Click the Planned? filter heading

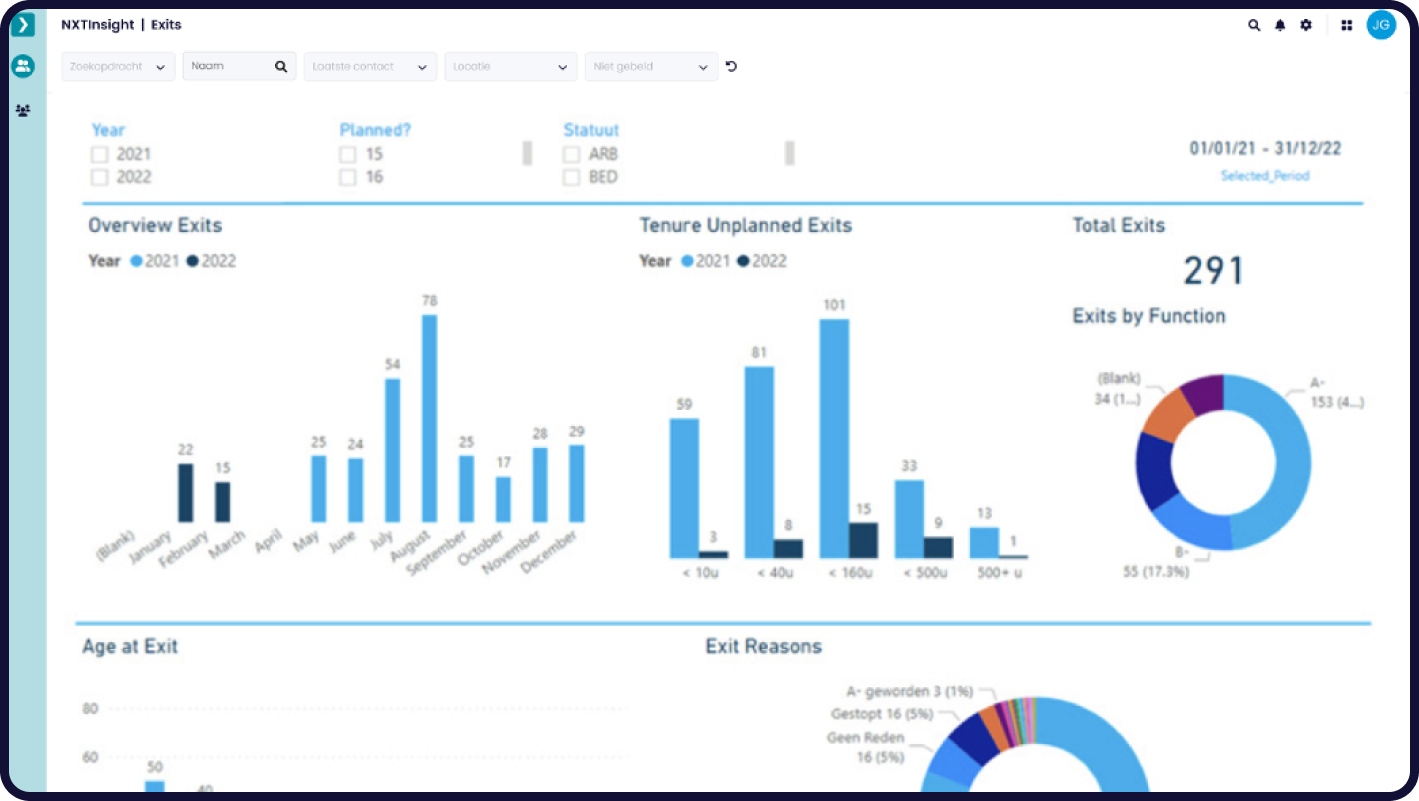click(x=375, y=130)
